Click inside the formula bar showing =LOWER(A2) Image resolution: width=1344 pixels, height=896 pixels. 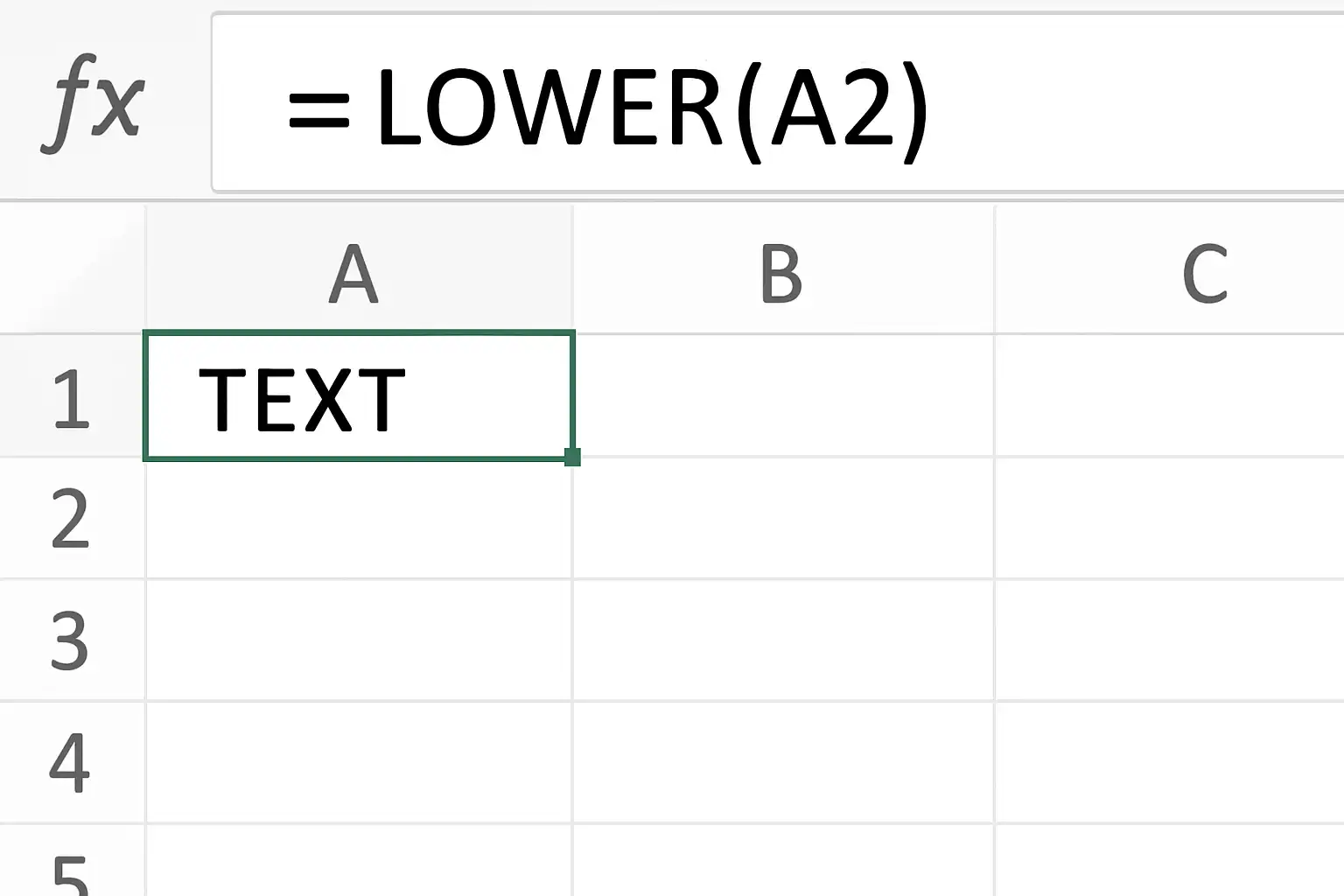777,102
